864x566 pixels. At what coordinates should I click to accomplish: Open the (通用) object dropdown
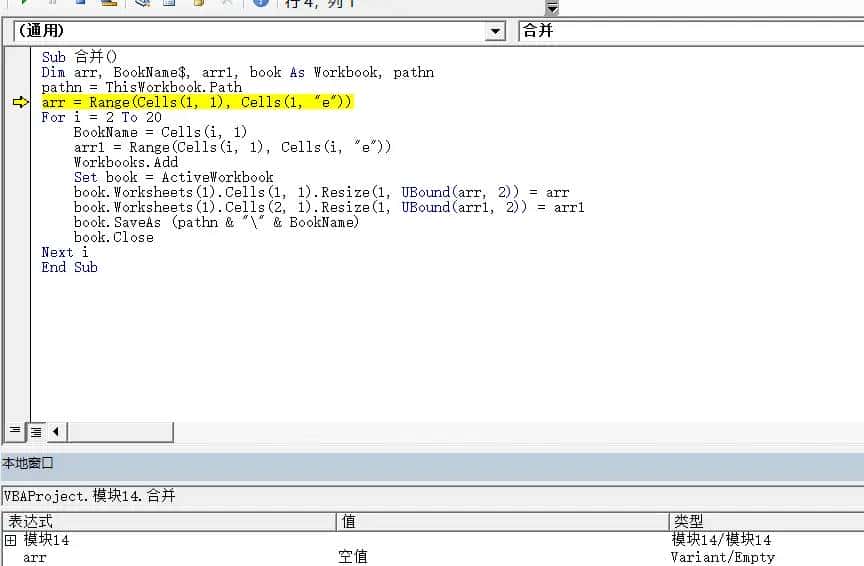coord(495,32)
